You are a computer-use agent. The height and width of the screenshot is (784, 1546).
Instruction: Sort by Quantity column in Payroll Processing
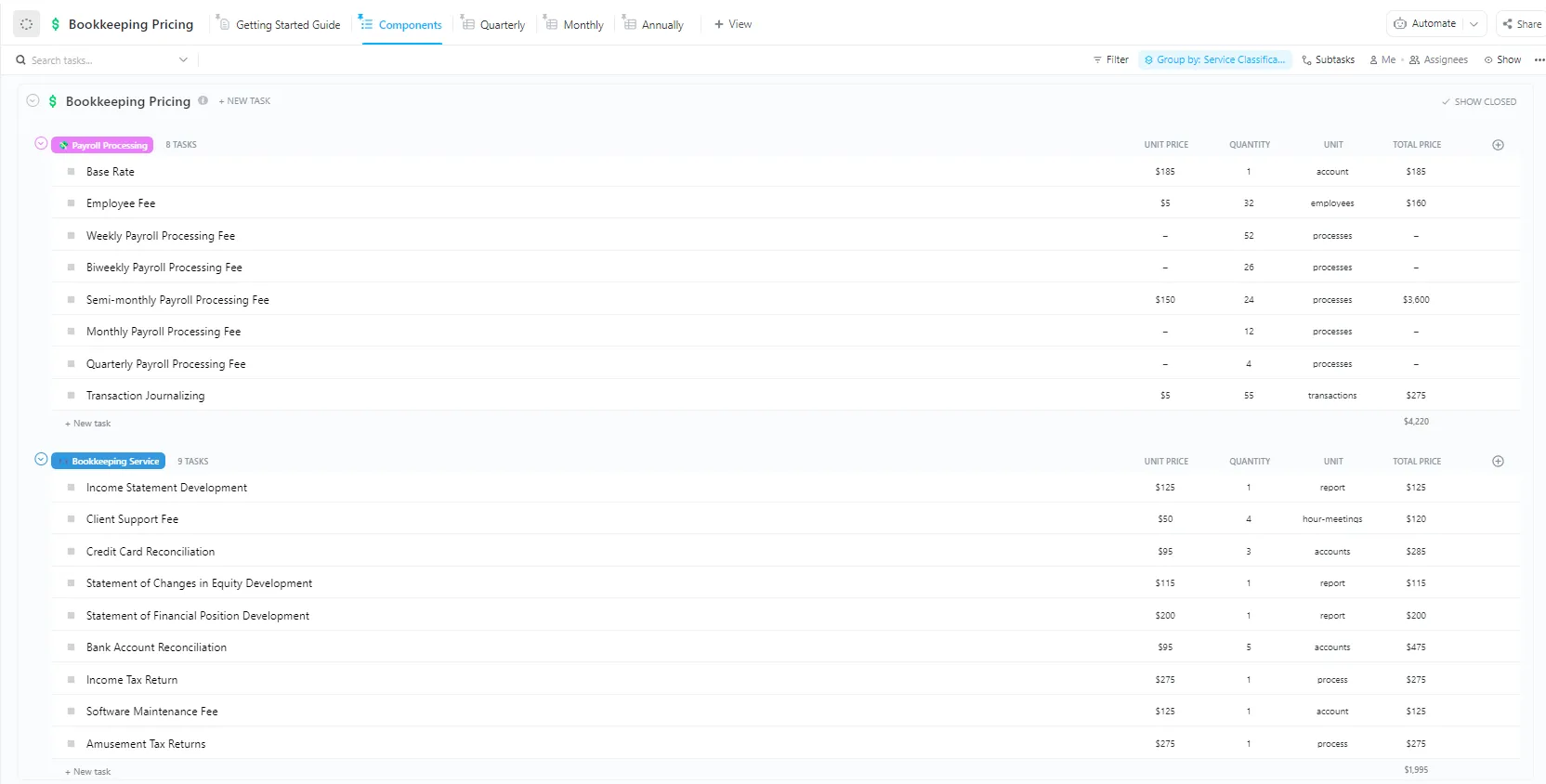coord(1250,145)
